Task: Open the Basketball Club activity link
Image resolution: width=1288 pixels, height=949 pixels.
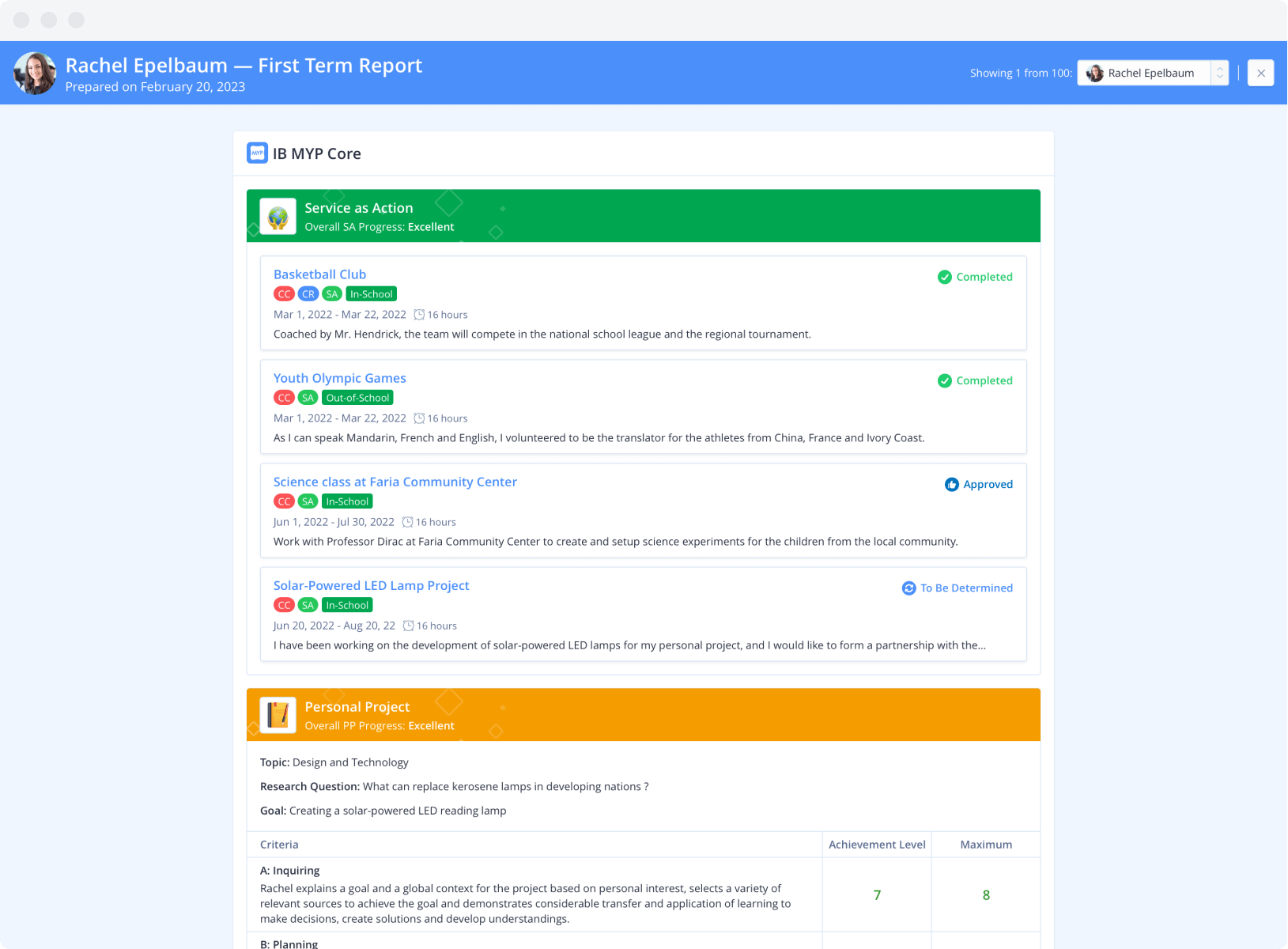Action: [319, 274]
